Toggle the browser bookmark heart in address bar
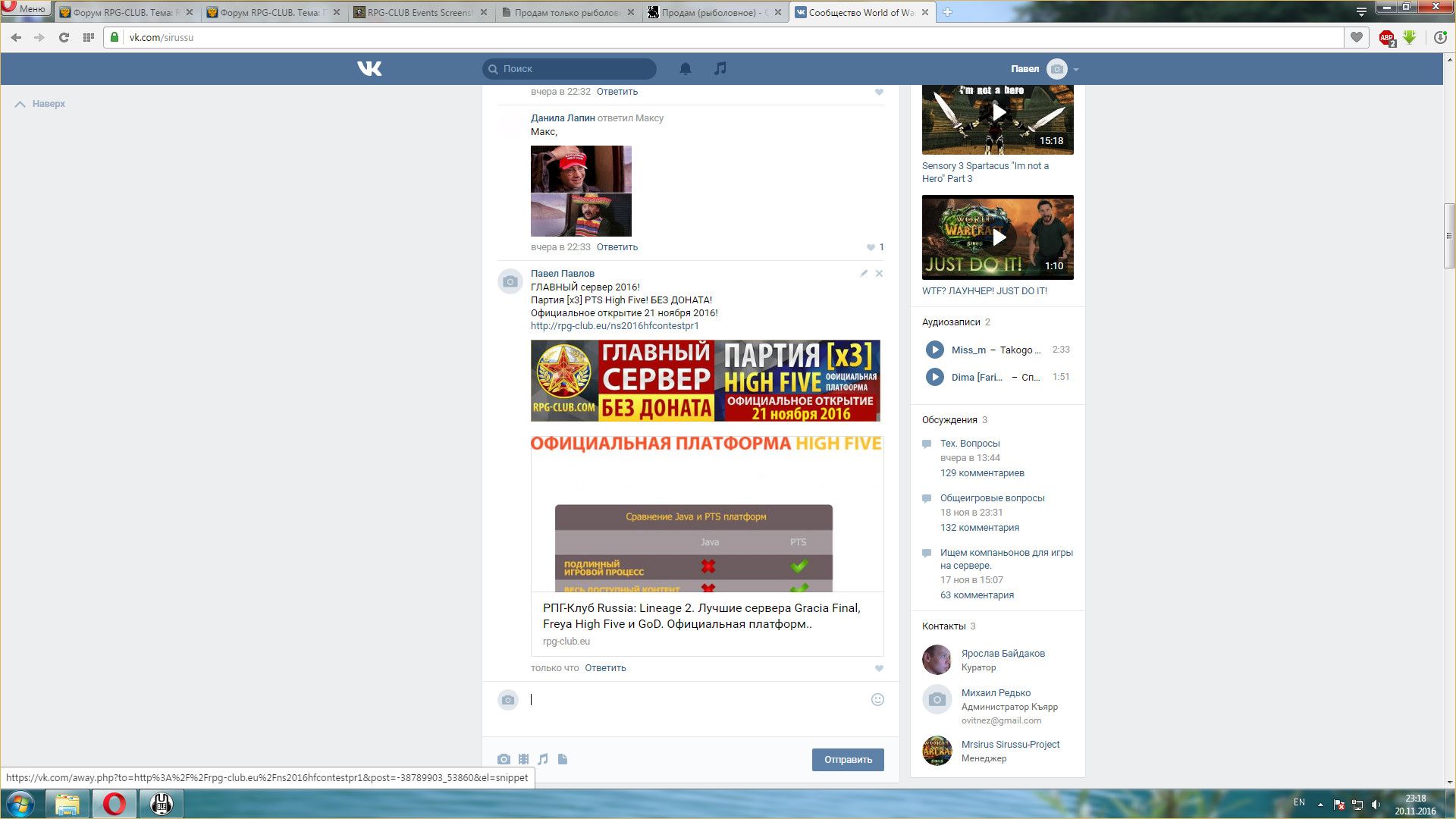Screen dimensions: 1456x819 pos(1356,37)
